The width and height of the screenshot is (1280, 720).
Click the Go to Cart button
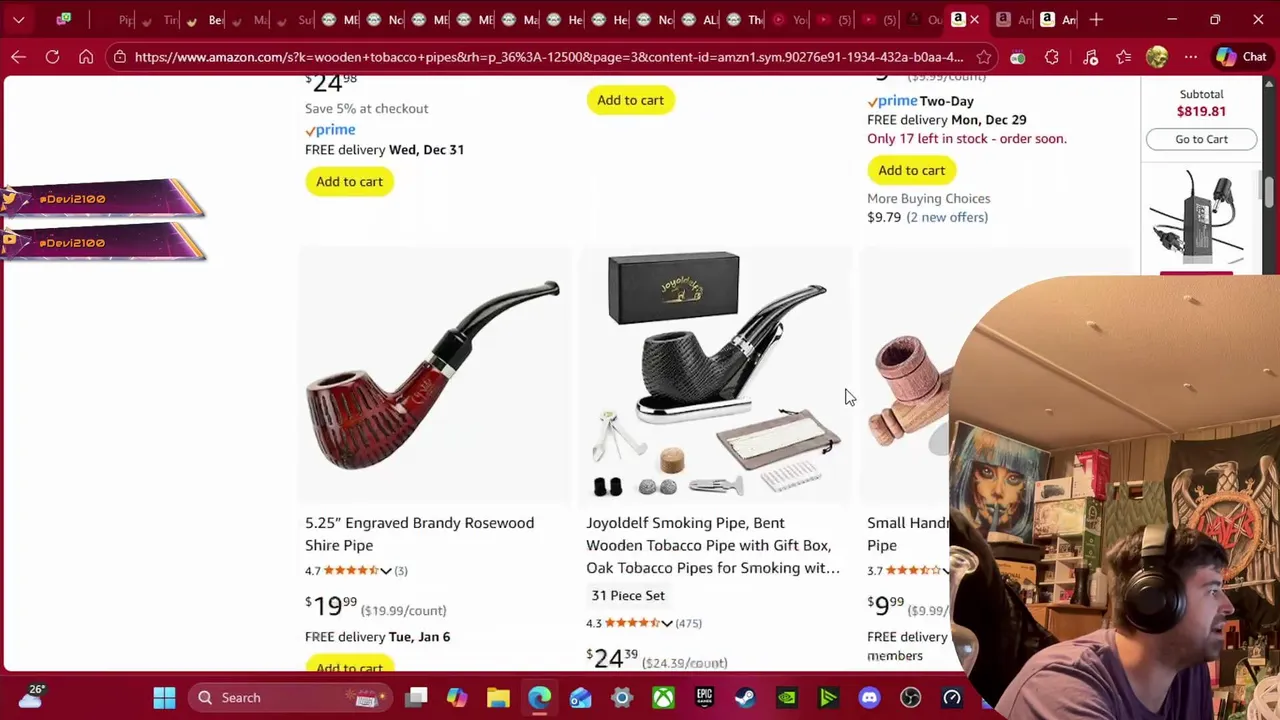pos(1201,139)
